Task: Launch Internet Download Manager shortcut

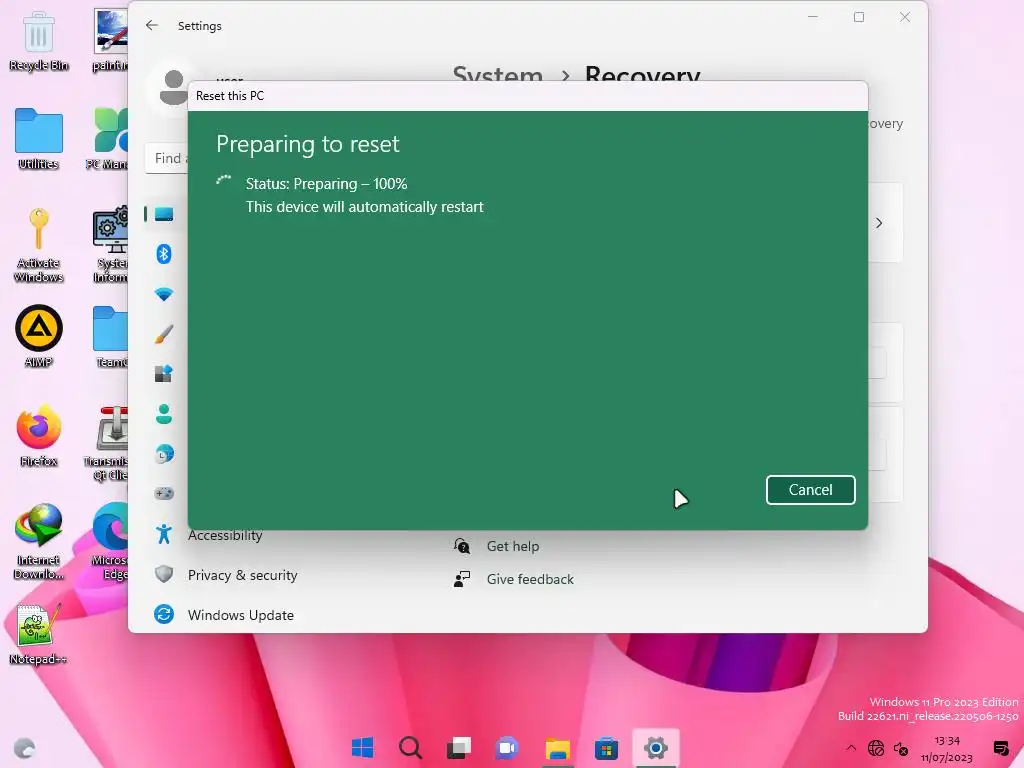Action: coord(39,541)
